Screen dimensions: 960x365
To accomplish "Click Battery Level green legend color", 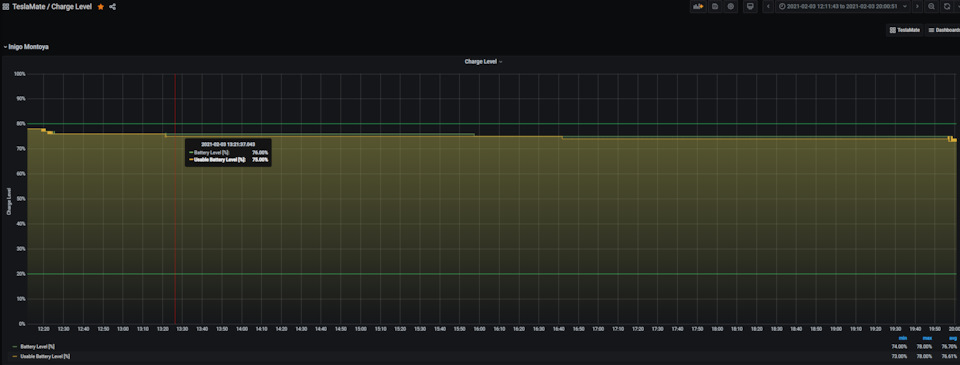I will [15, 347].
